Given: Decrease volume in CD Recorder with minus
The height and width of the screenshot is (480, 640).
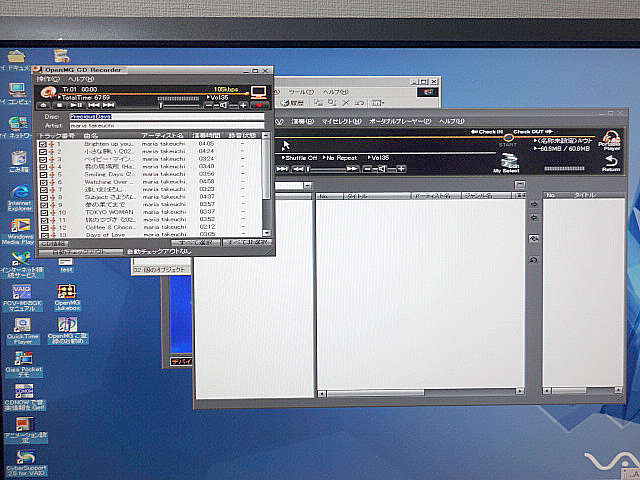Looking at the screenshot, I should click(x=210, y=105).
